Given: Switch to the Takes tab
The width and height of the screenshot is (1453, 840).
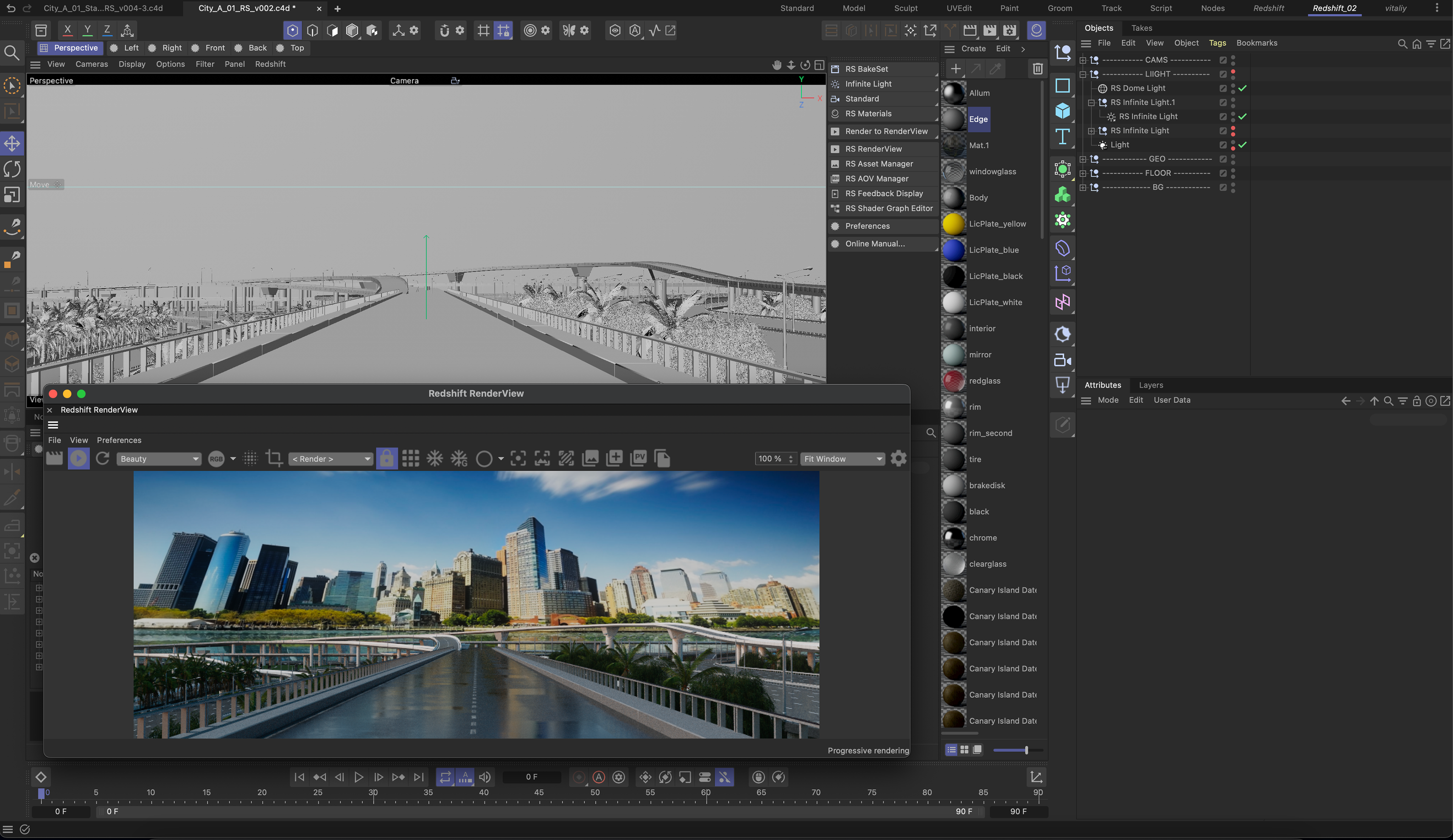Looking at the screenshot, I should point(1141,28).
